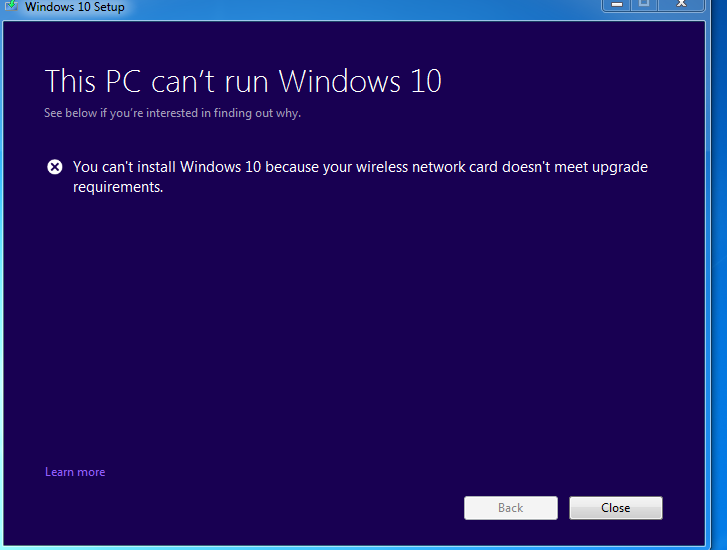The image size is (727, 550).
Task: Click the 'This PC can't run Windows 10' heading
Action: tap(243, 82)
